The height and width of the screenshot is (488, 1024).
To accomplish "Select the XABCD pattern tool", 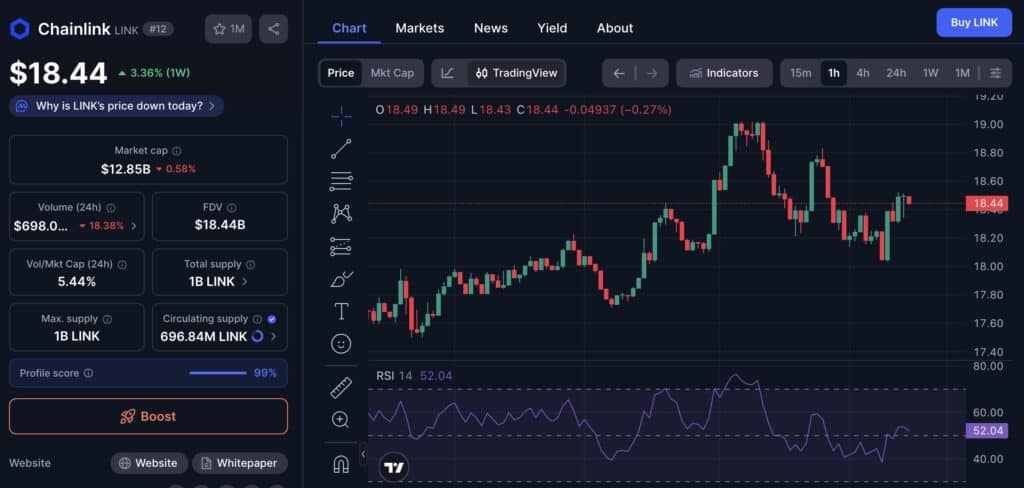I will [x=341, y=213].
